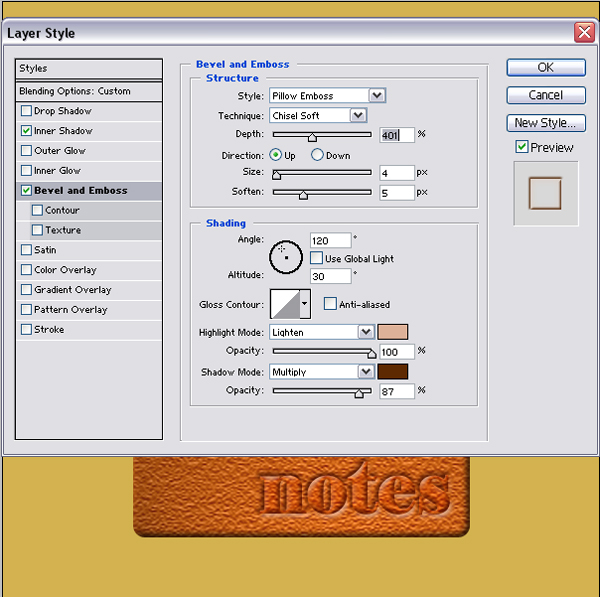
Task: Open the Style dropdown showing Pillow Emboss
Action: coord(328,95)
